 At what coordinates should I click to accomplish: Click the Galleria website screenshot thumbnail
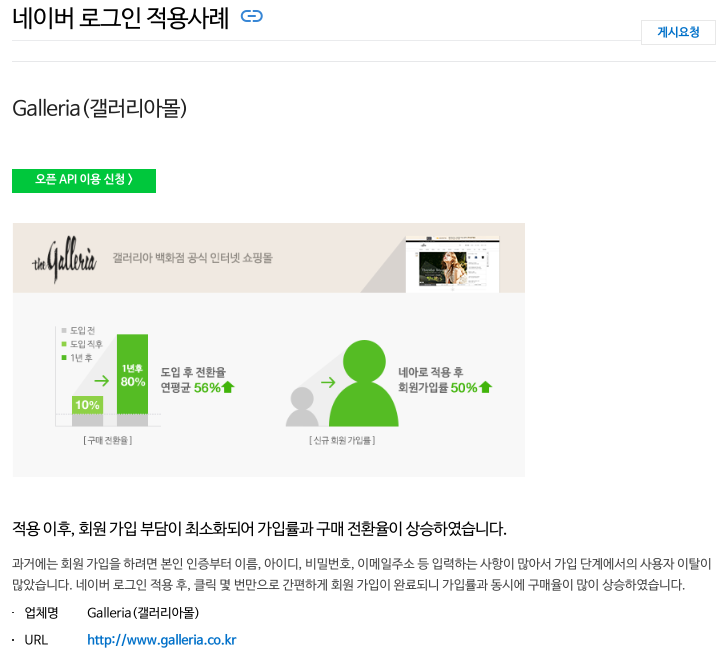(452, 264)
